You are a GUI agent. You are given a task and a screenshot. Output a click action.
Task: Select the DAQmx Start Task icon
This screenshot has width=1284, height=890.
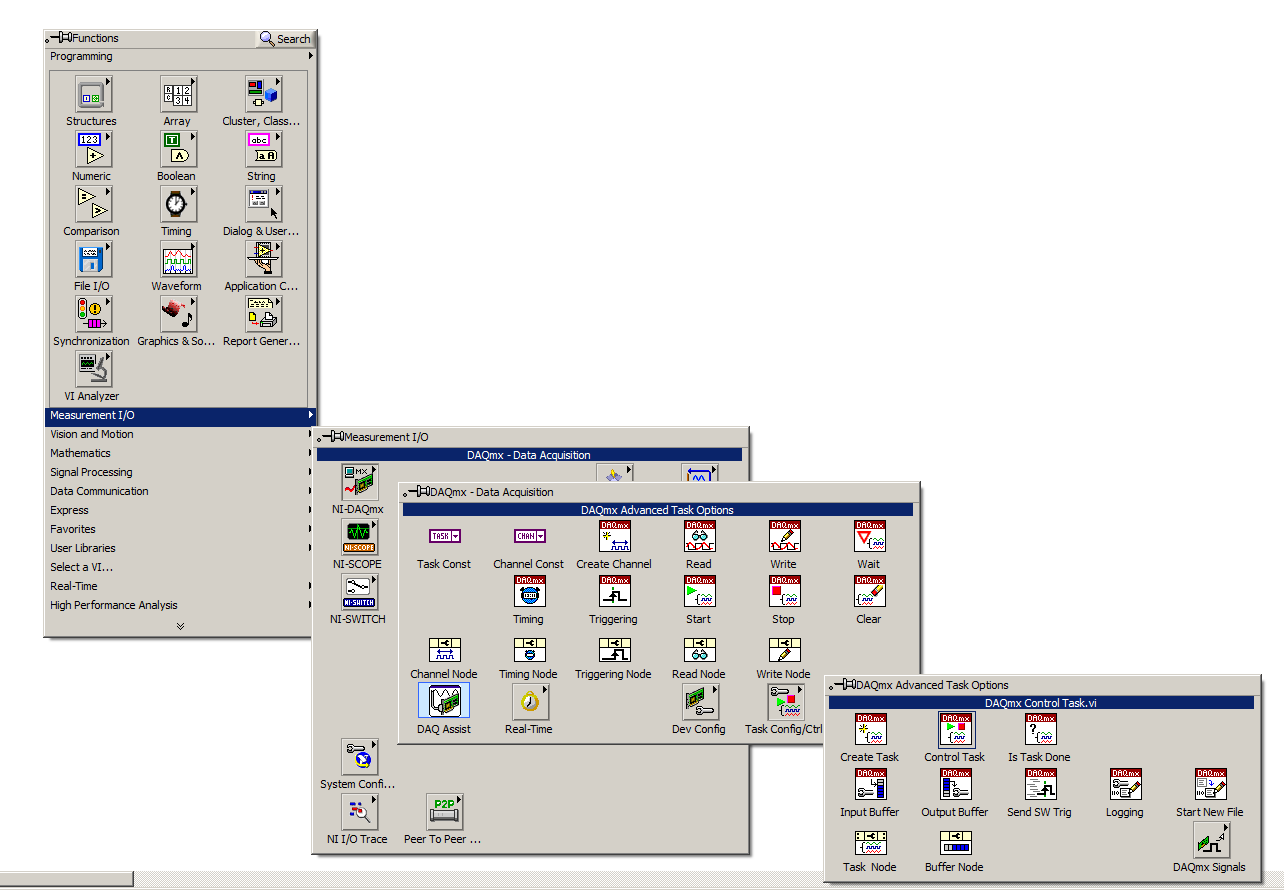699,592
